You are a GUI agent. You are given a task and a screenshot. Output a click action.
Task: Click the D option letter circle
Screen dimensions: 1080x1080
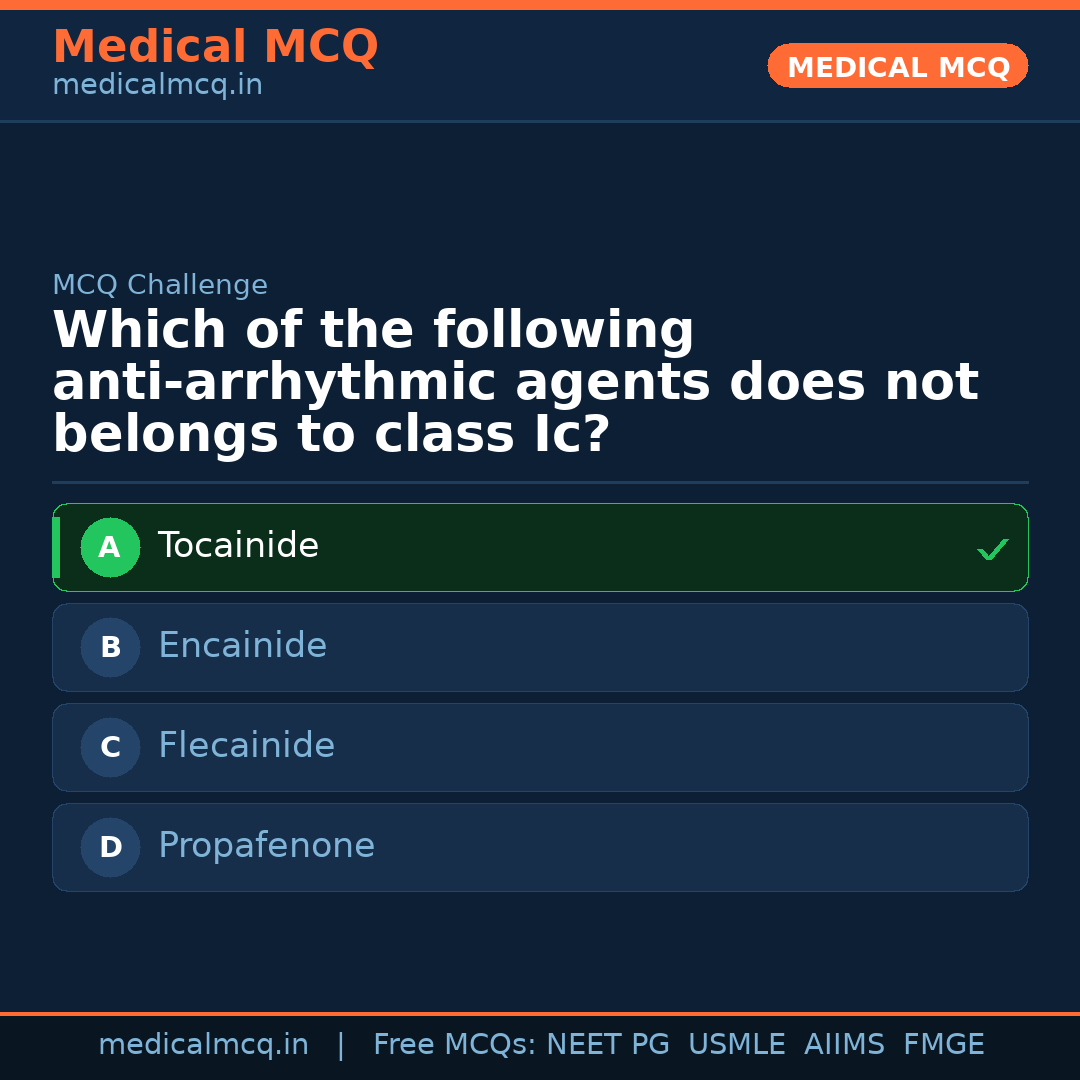coord(110,848)
